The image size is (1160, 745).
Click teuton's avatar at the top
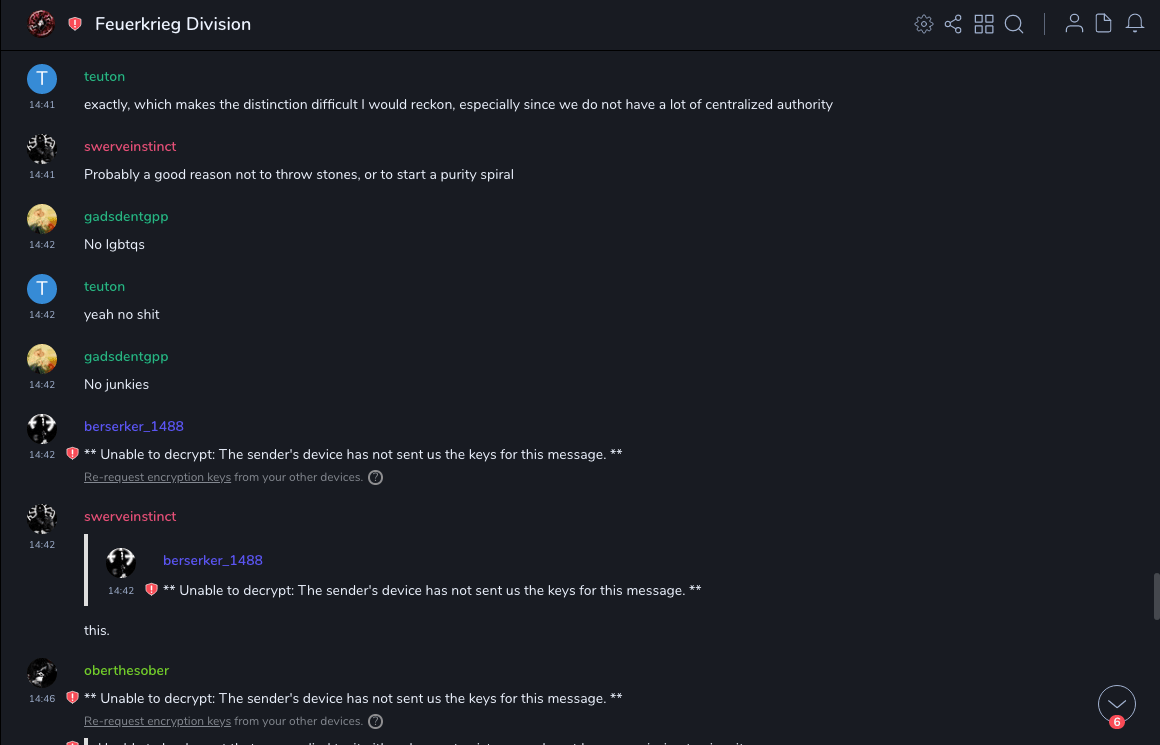42,79
